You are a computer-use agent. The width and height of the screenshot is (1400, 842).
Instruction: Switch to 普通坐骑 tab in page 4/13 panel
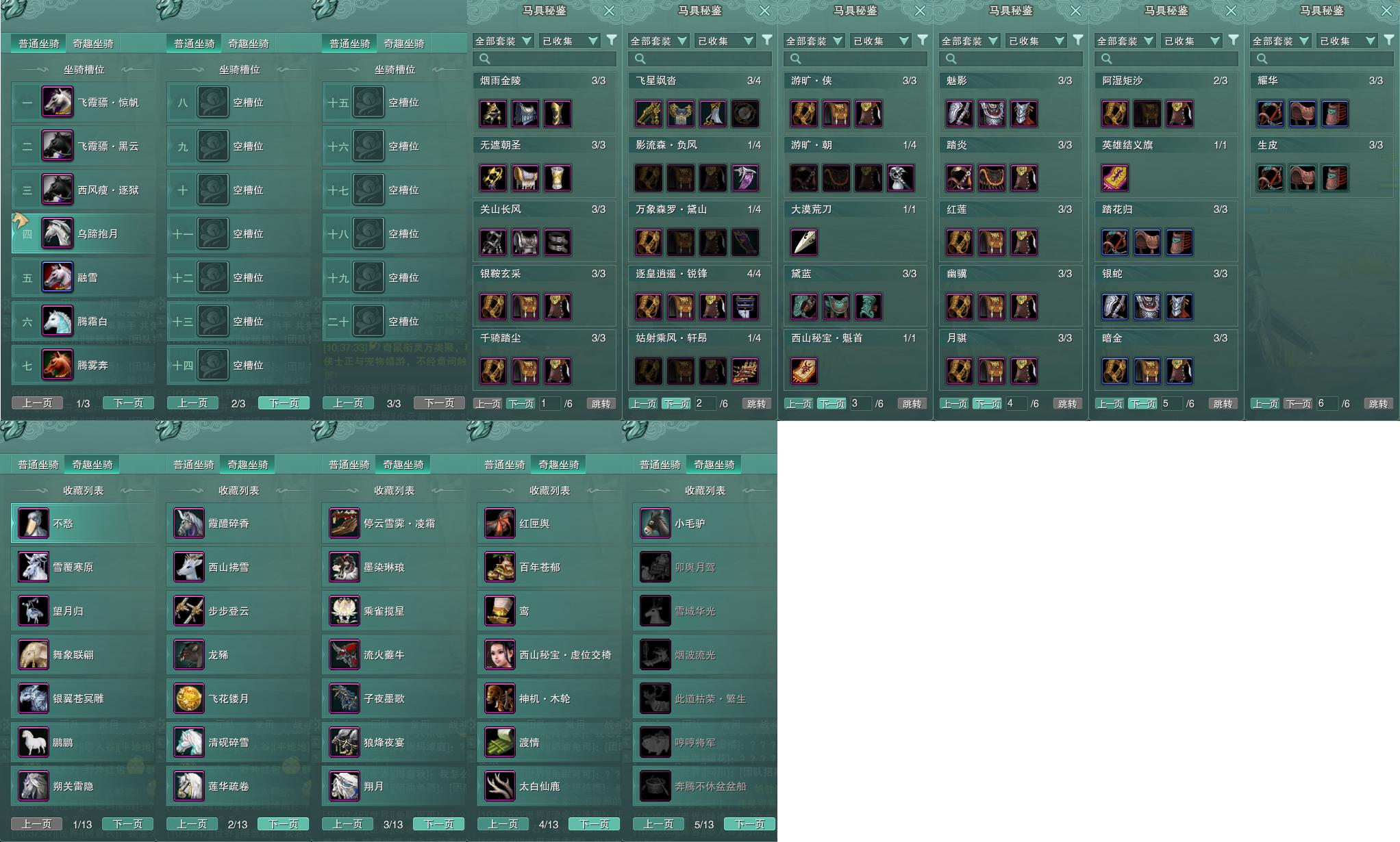pos(505,464)
